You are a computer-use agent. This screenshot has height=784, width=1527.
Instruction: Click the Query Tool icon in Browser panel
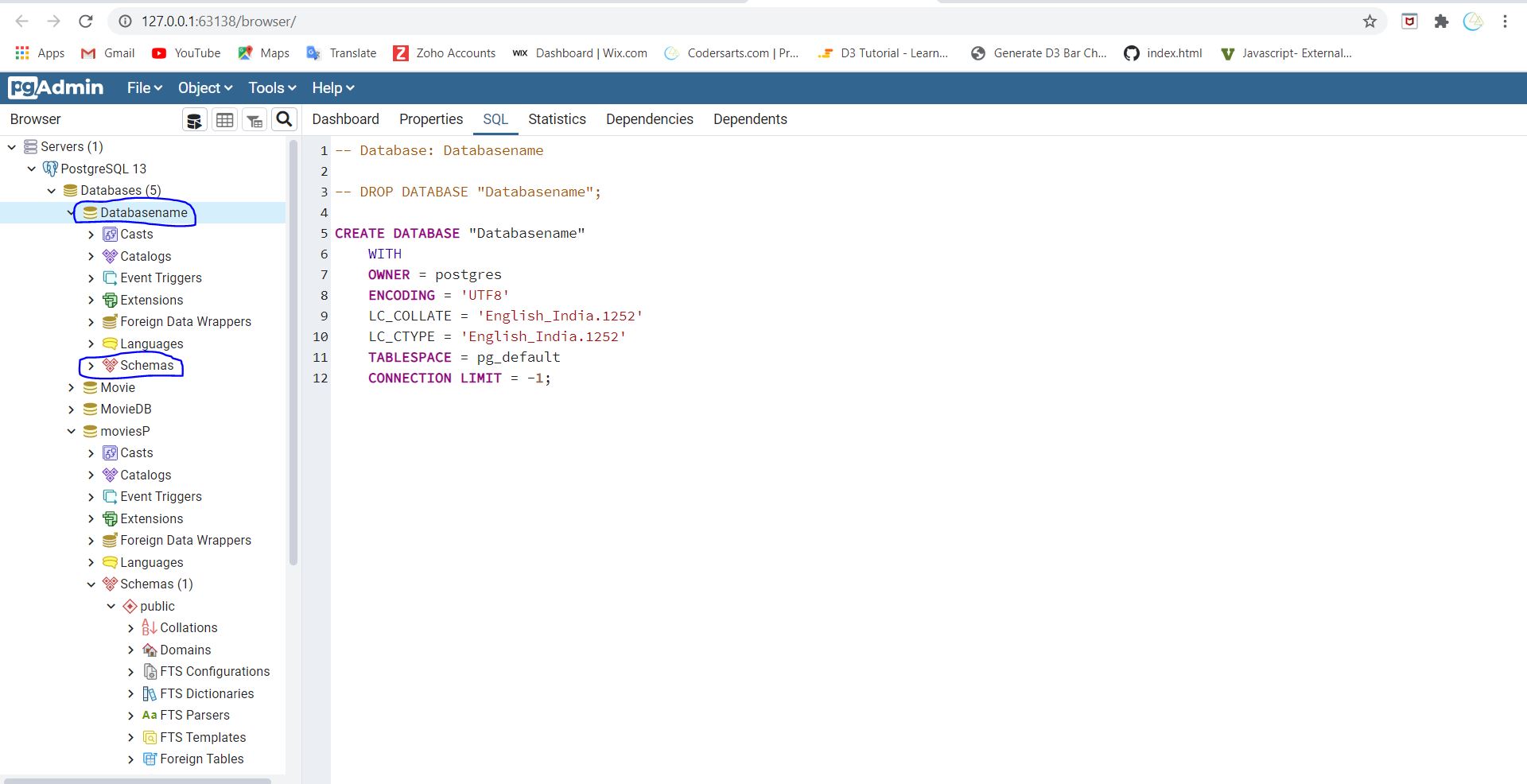click(195, 120)
